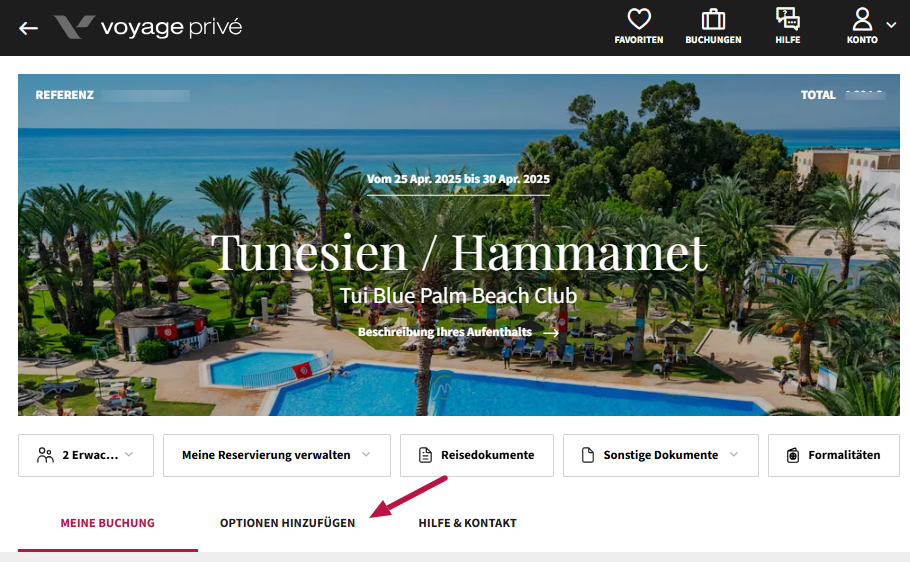Click the Formalitäten passport icon
The height and width of the screenshot is (562, 910).
[x=793, y=455]
